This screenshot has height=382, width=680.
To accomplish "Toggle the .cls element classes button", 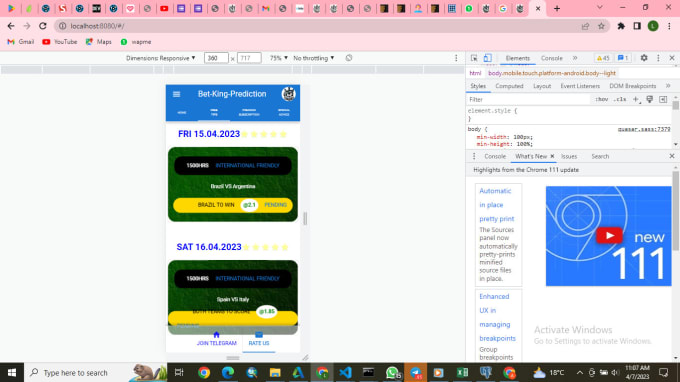I will coord(621,100).
